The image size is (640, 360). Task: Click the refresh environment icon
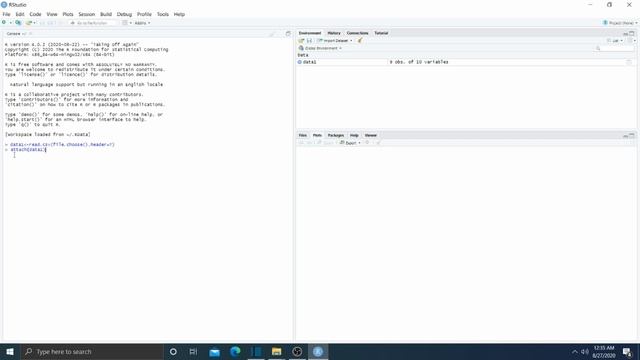click(631, 40)
